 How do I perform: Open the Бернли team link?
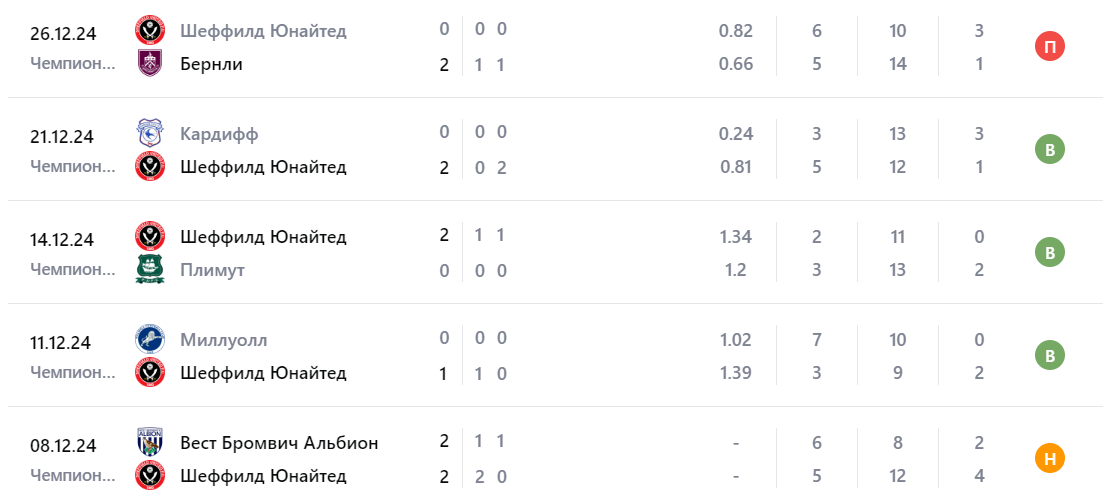(x=212, y=64)
